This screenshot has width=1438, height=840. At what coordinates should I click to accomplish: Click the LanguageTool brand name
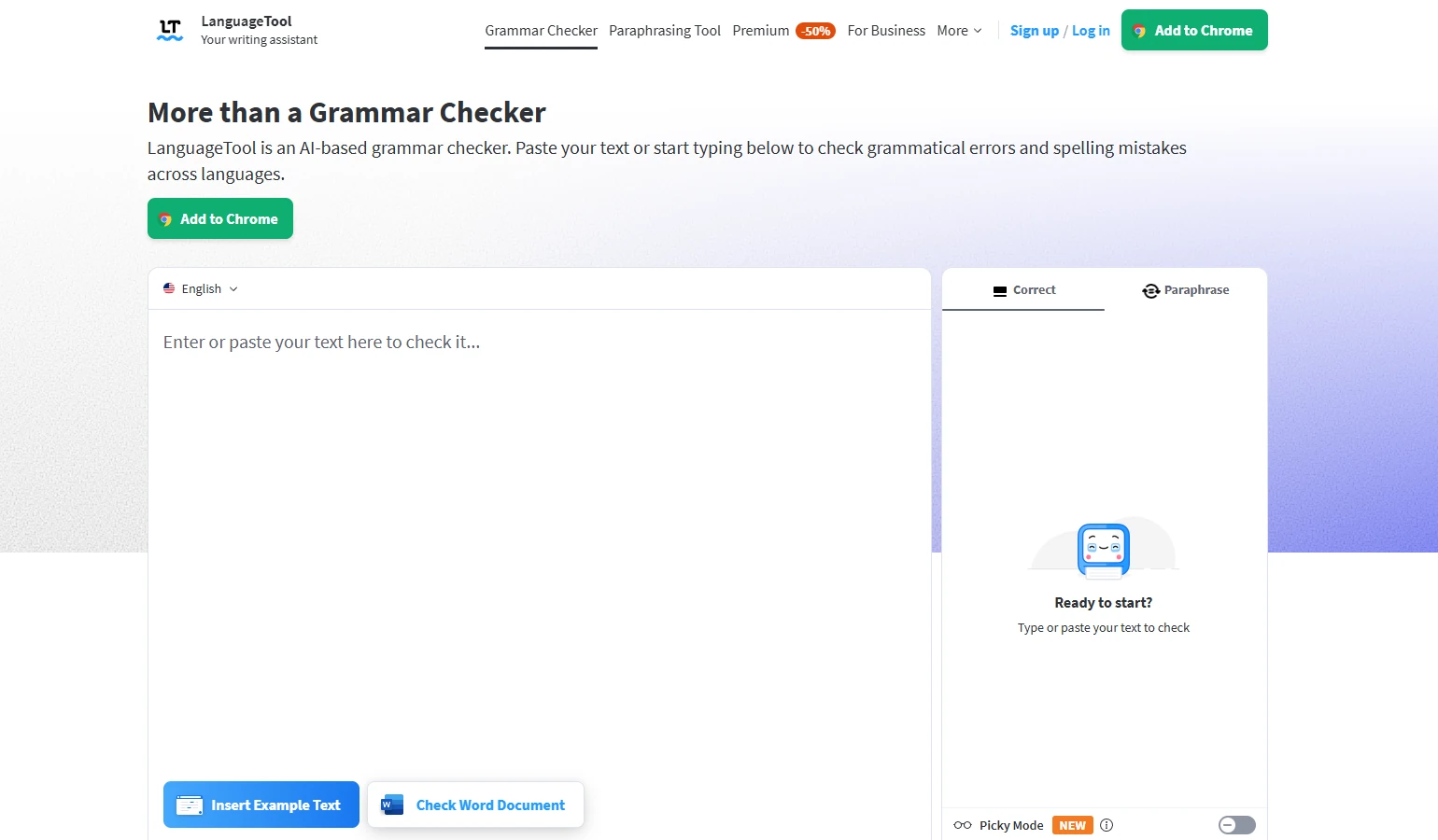(x=247, y=21)
